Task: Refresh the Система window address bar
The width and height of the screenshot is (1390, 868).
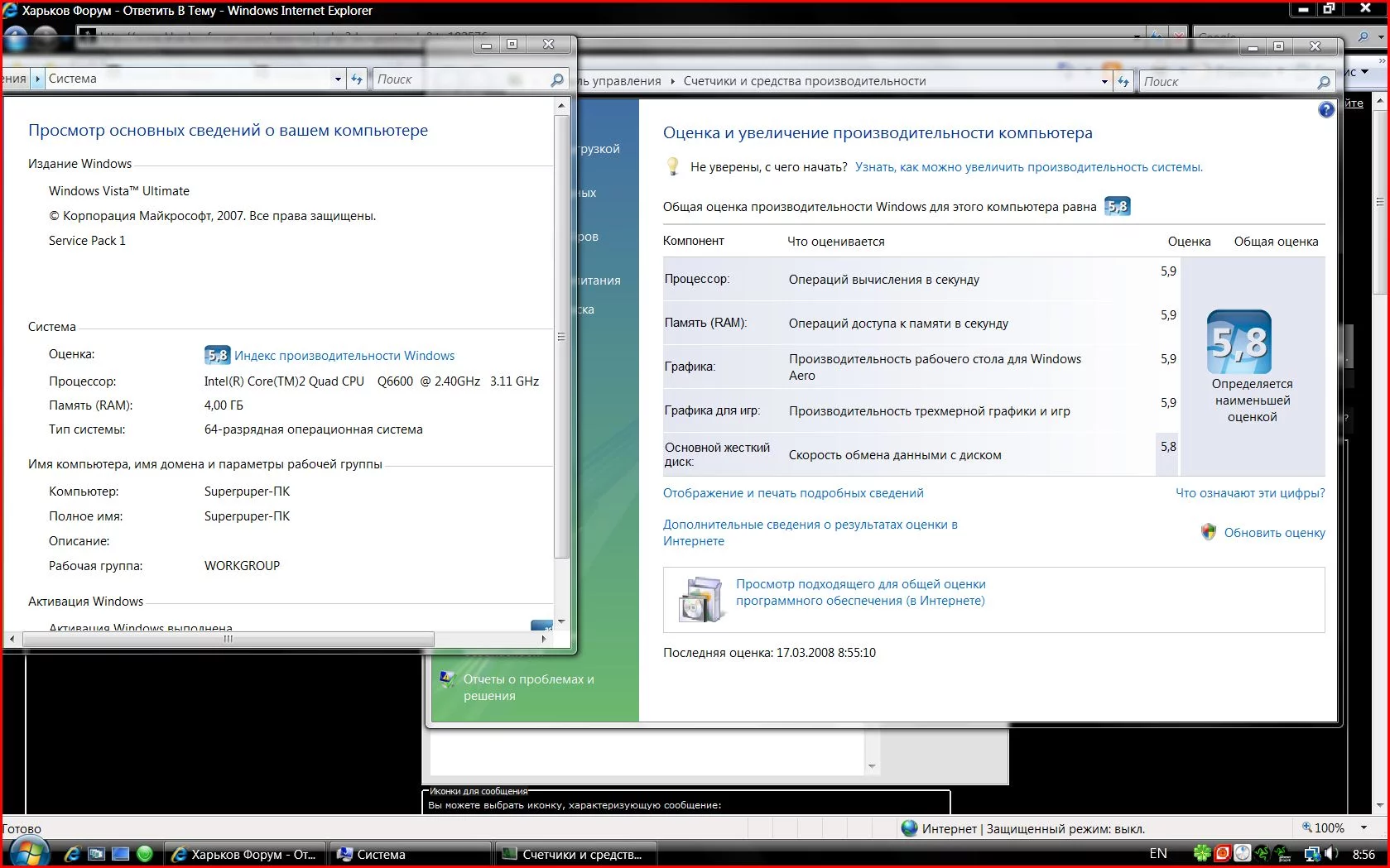Action: click(357, 79)
